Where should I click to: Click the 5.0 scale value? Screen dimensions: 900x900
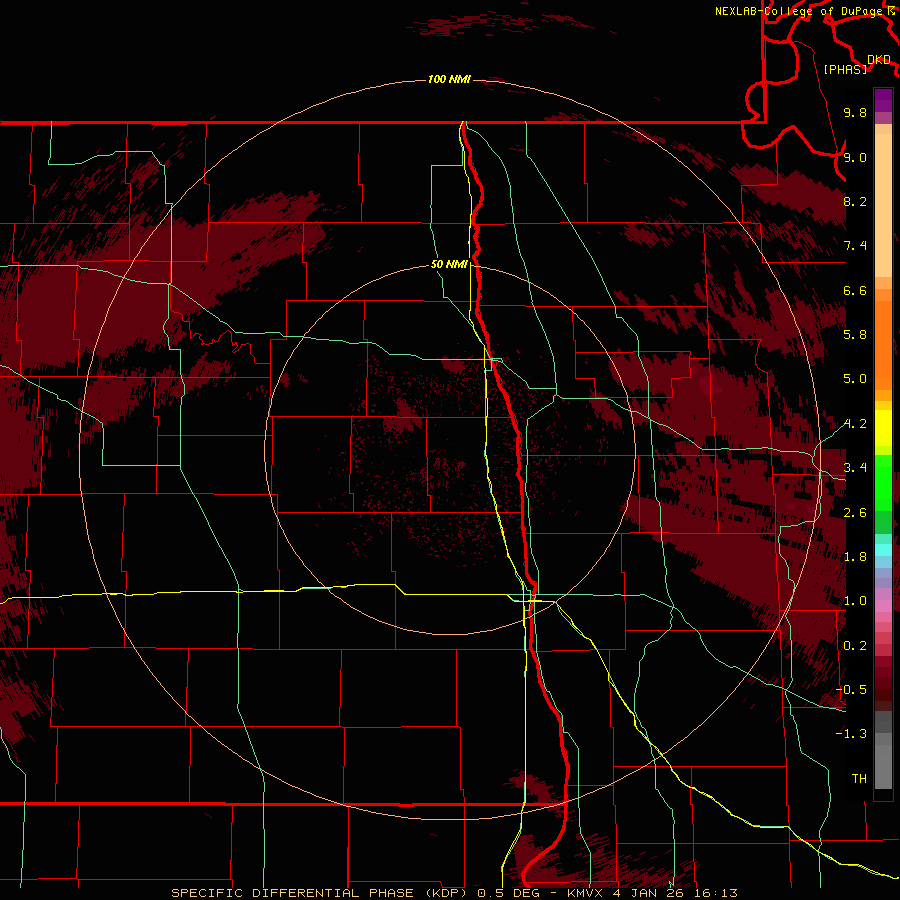pos(855,379)
